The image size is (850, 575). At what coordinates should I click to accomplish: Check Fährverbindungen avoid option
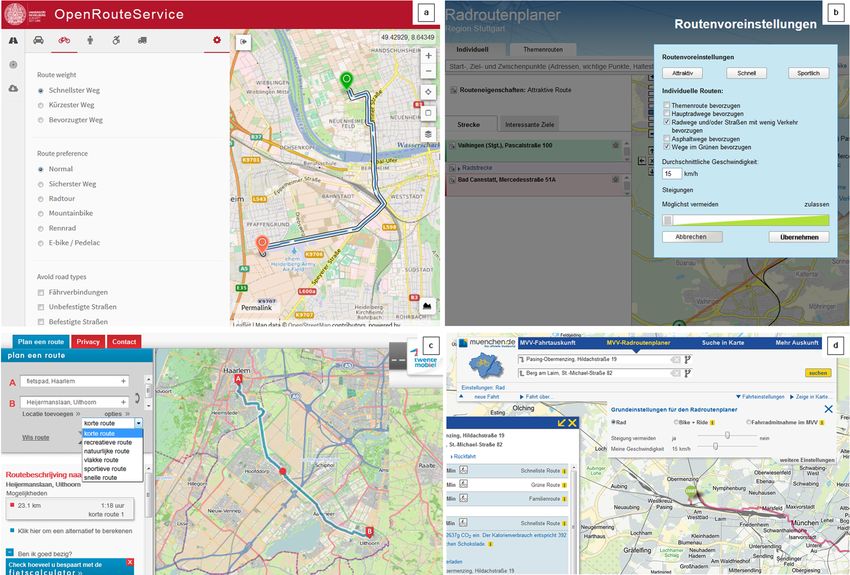(41, 292)
